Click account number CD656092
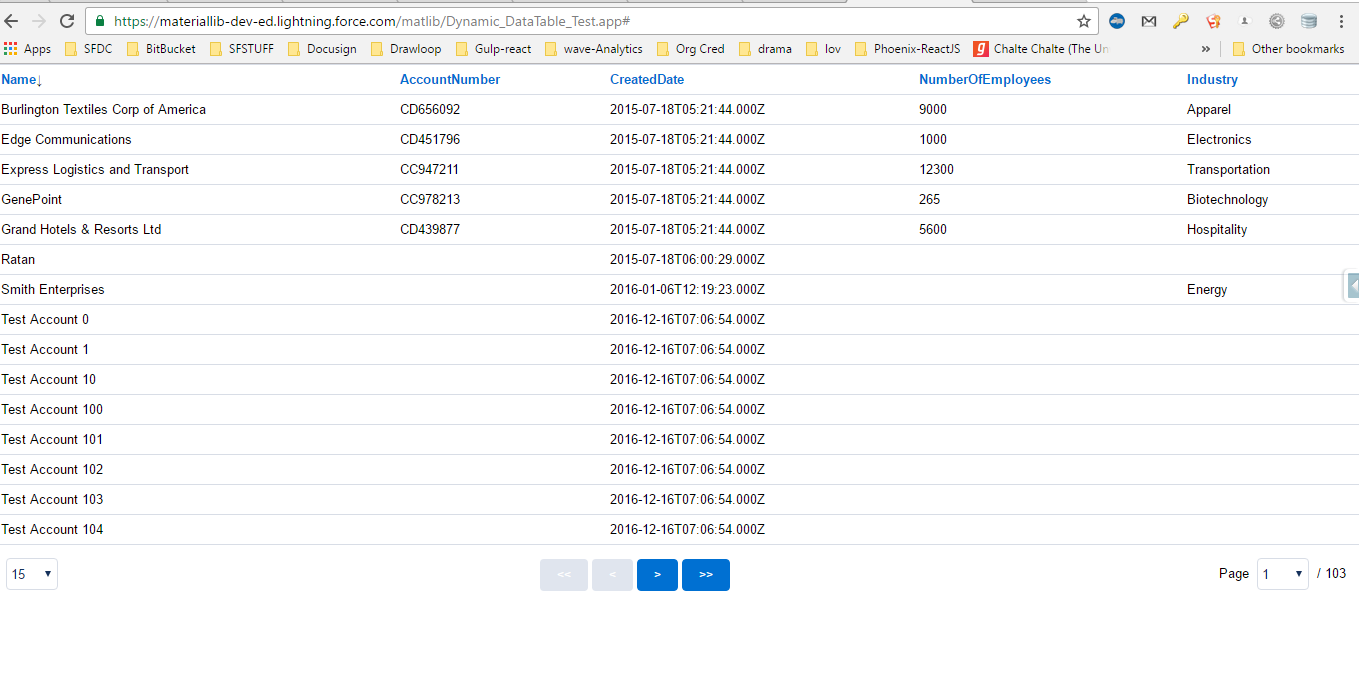Image resolution: width=1359 pixels, height=700 pixels. pyautogui.click(x=430, y=110)
